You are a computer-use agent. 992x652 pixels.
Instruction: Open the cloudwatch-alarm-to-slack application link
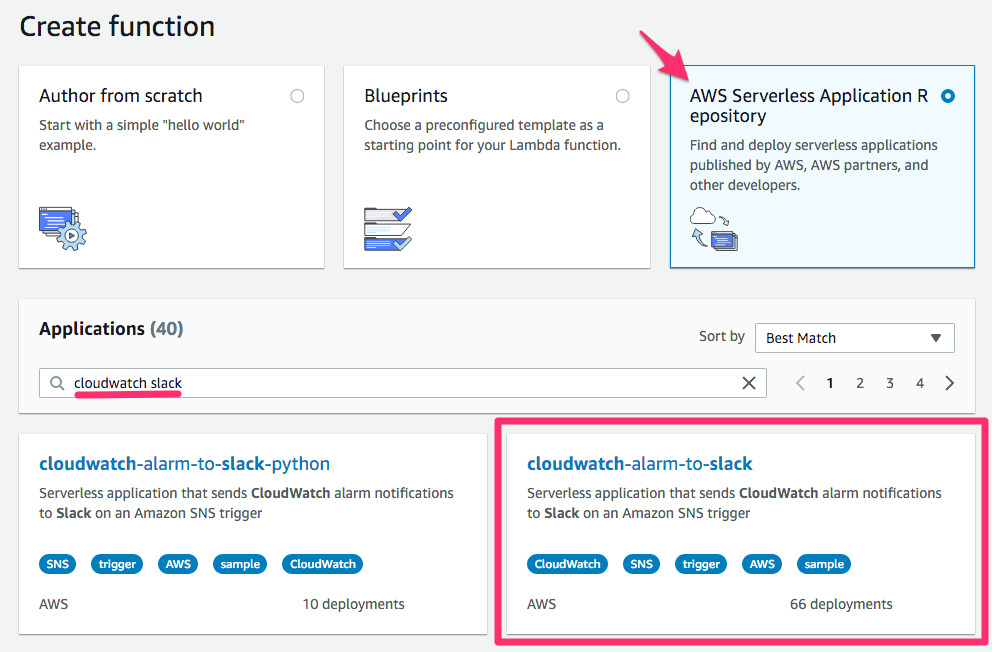tap(639, 463)
